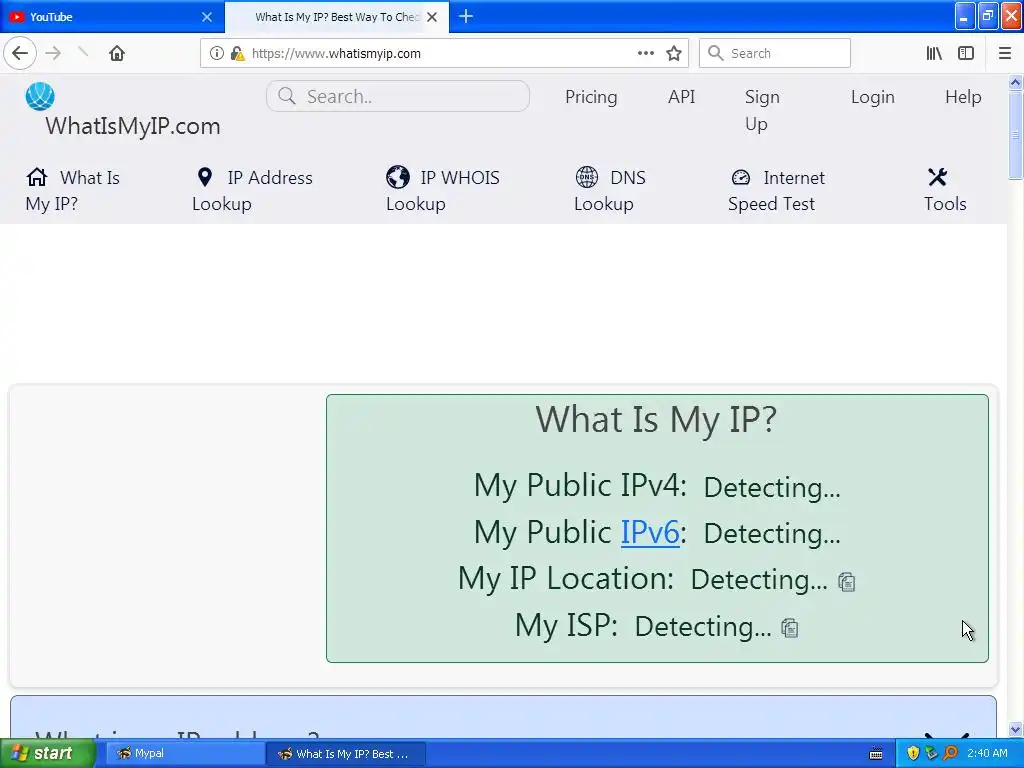This screenshot has width=1024, height=768.
Task: Go to the browser home page icon
Action: [x=117, y=53]
